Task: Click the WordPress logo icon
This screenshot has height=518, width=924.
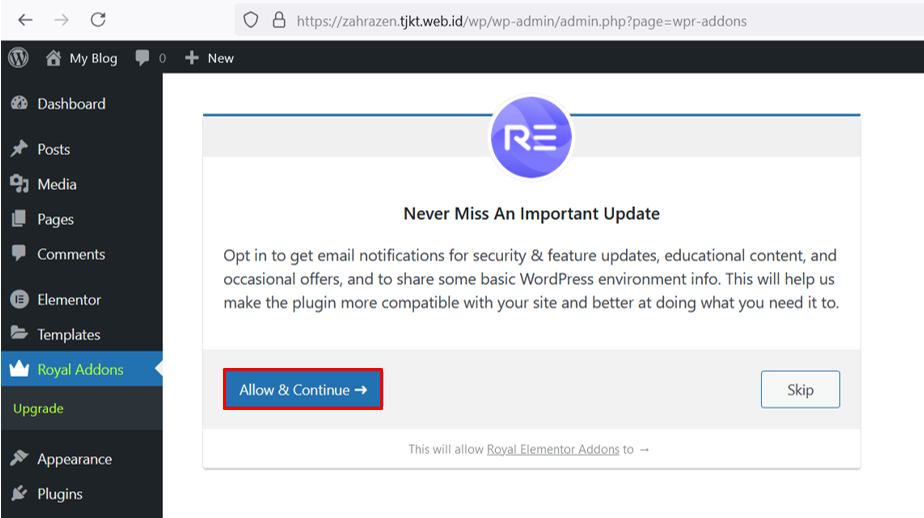Action: click(x=18, y=58)
